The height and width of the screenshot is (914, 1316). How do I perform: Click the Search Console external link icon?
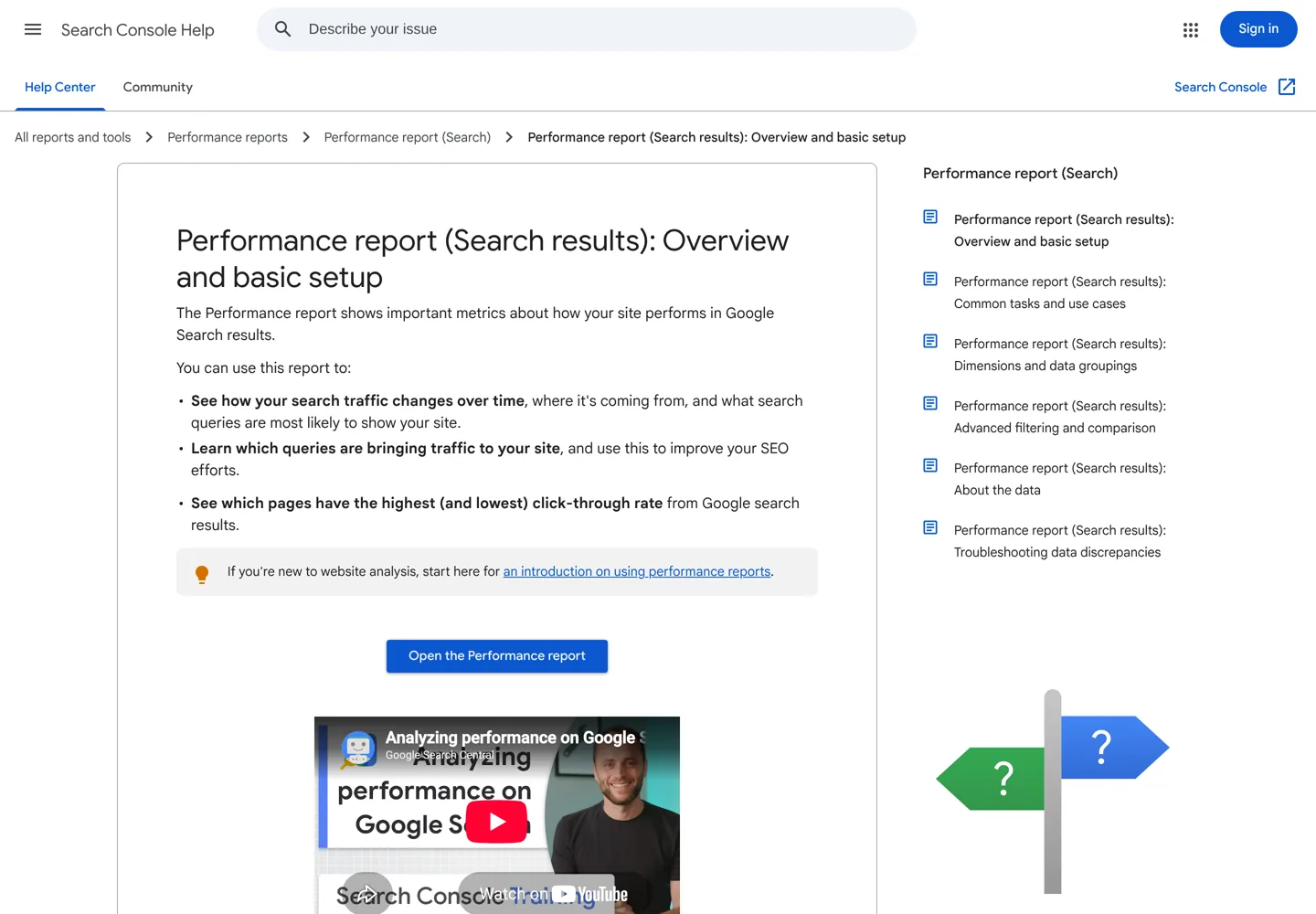click(1287, 87)
